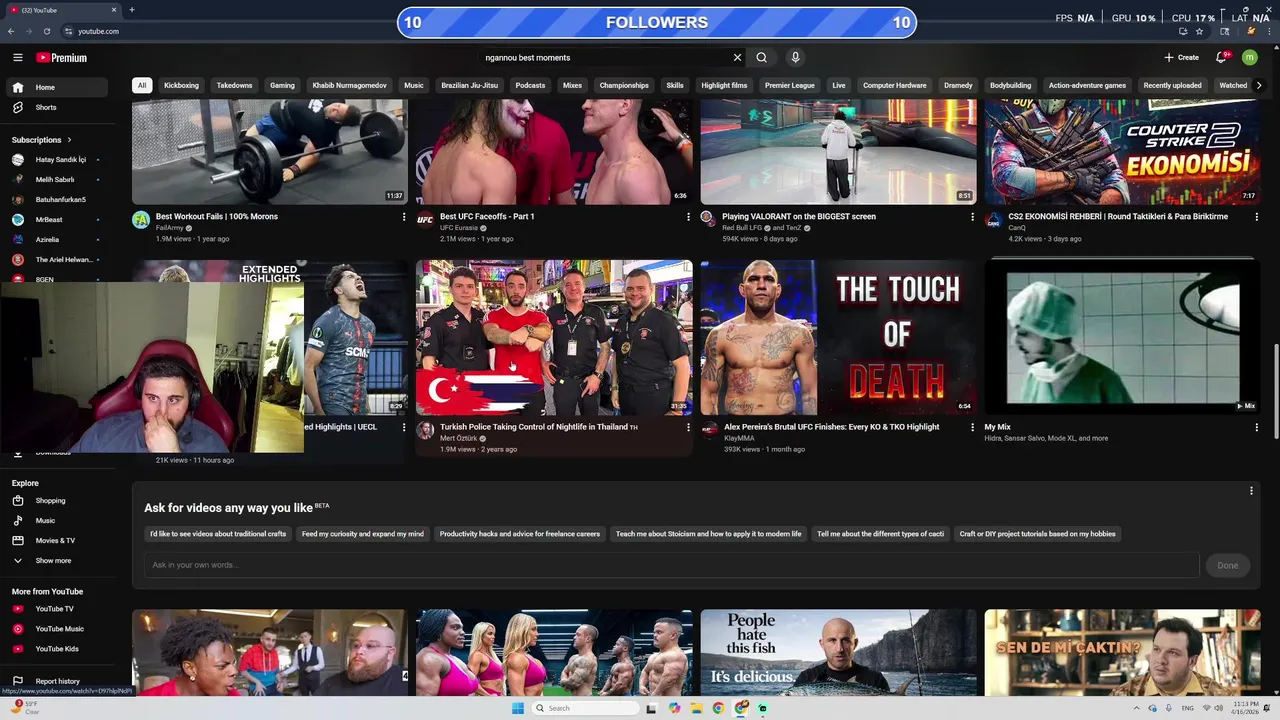Choose the types of cacti suggestion chip
The height and width of the screenshot is (720, 1280).
click(880, 534)
